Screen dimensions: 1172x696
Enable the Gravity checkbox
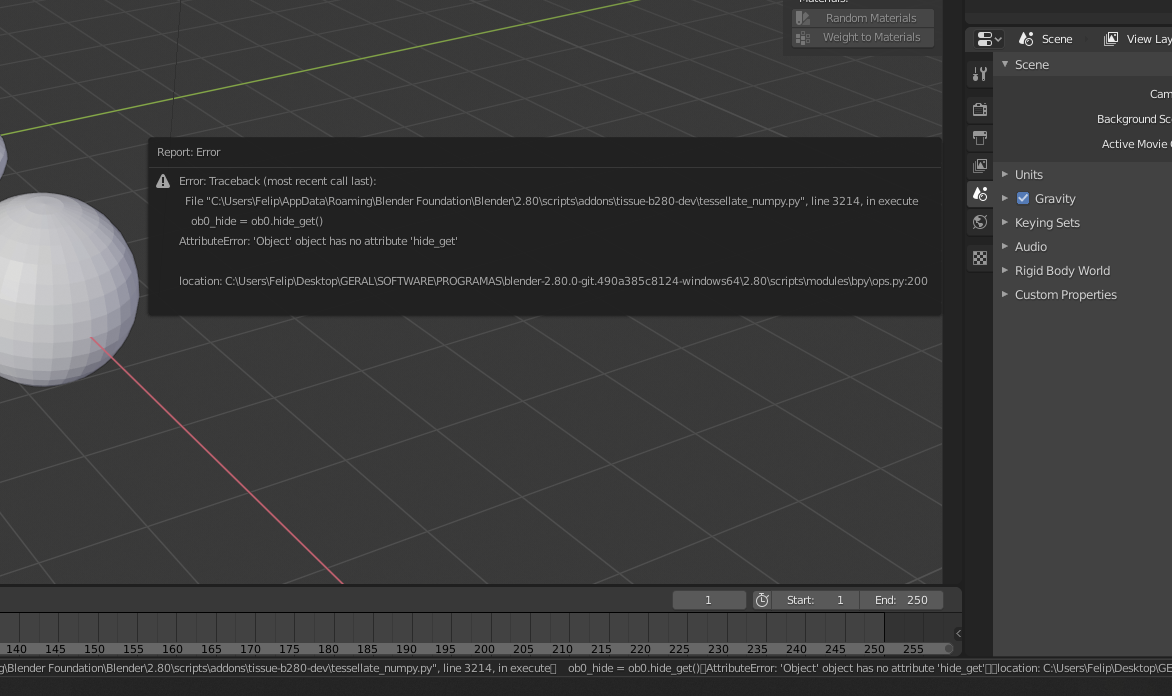tap(1023, 199)
